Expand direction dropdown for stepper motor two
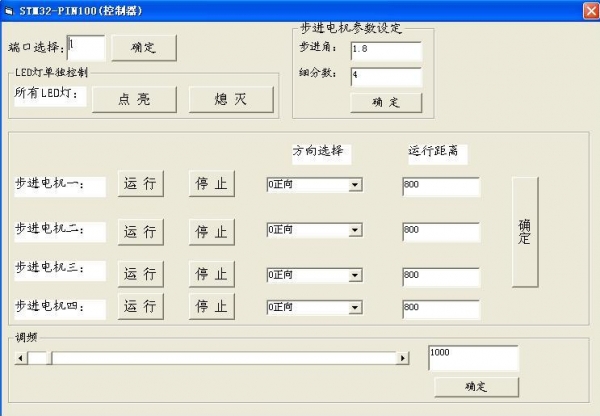600x416 pixels. point(354,230)
